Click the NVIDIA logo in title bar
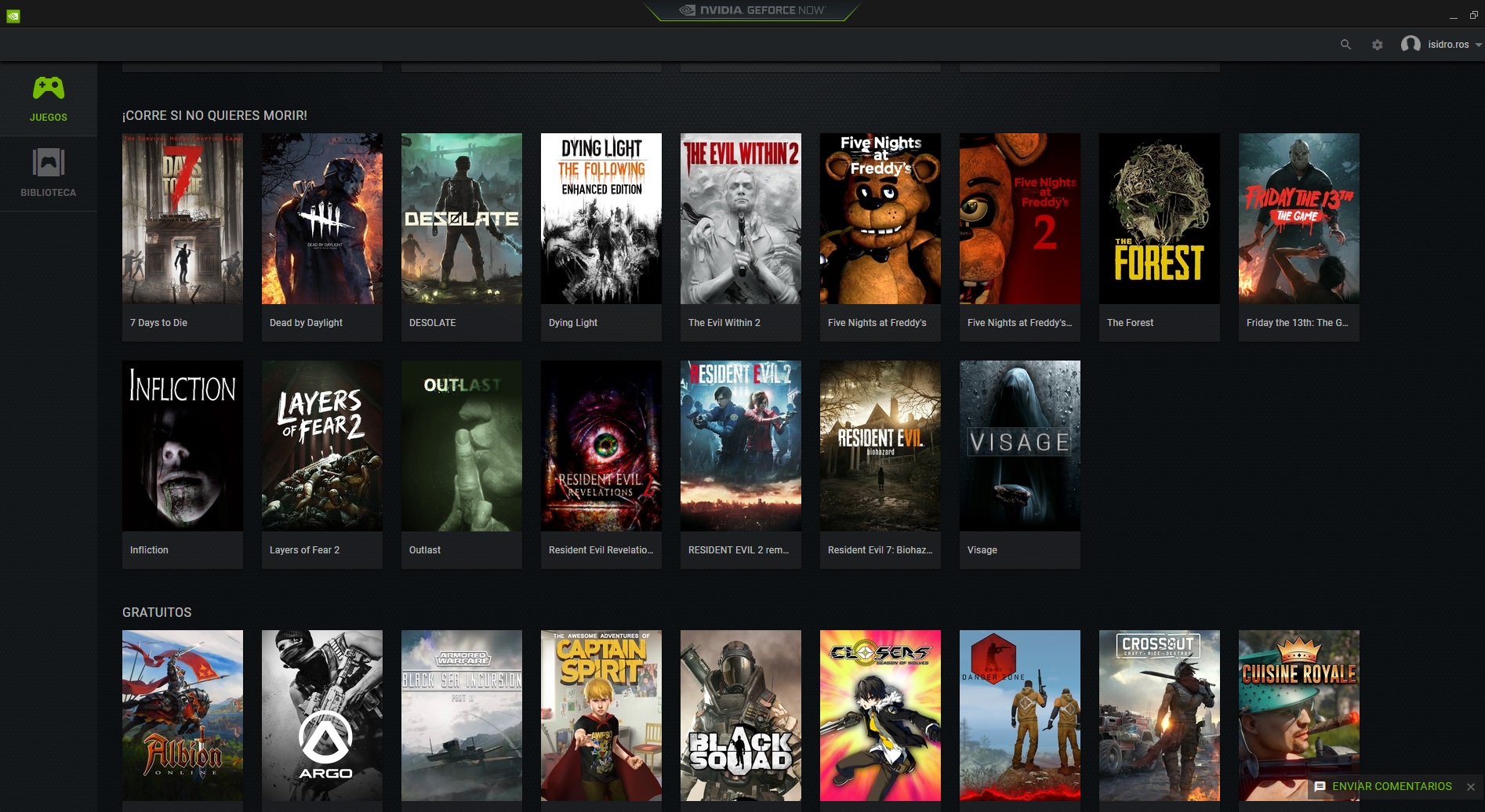This screenshot has width=1485, height=812. [13, 16]
